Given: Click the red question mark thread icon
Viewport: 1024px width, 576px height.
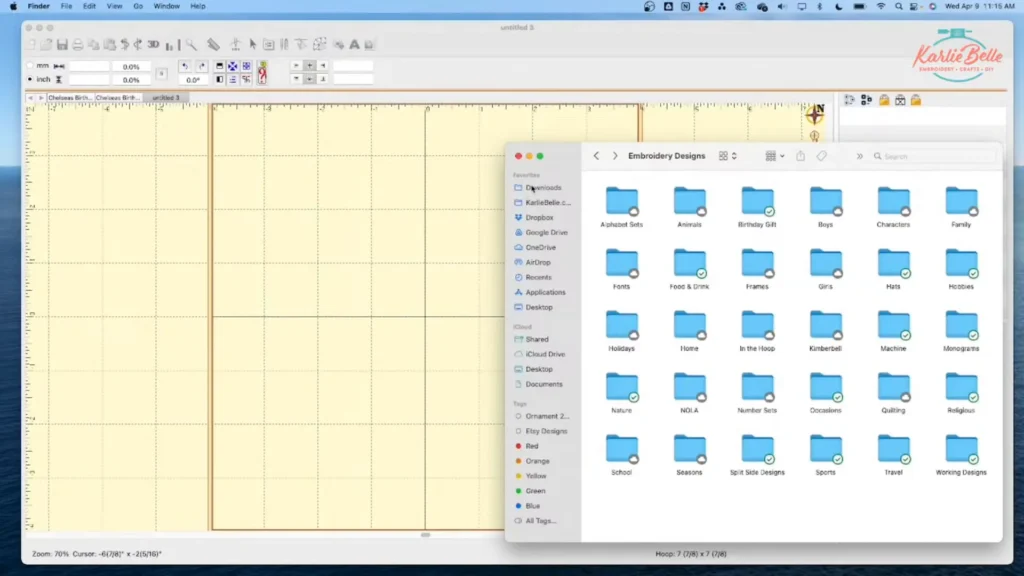Looking at the screenshot, I should click(x=263, y=73).
